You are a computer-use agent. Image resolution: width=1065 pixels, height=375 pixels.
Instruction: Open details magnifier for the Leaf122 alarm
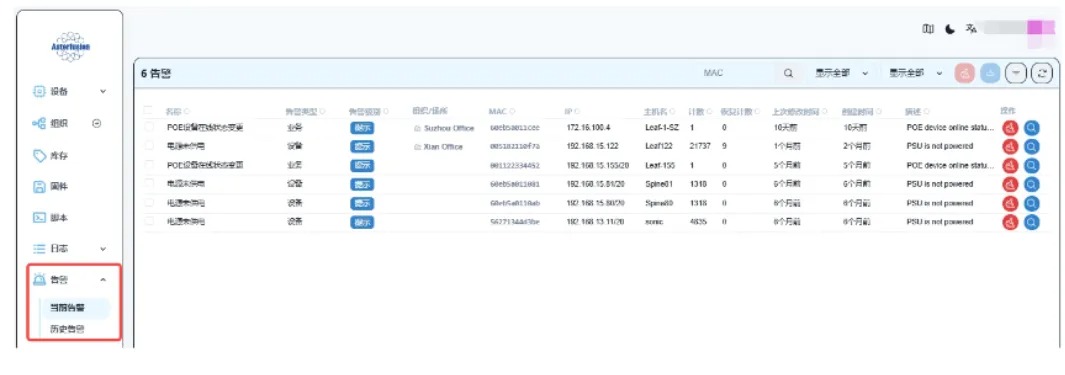coord(1032,146)
